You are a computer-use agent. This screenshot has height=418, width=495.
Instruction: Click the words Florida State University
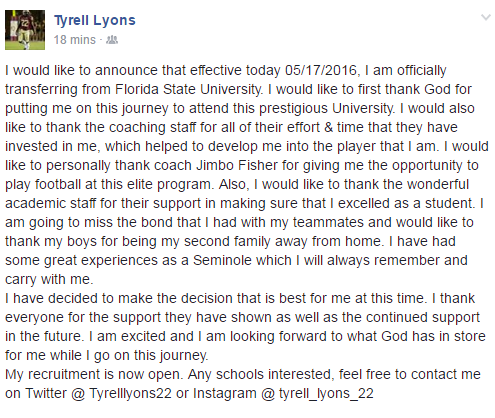[x=188, y=90]
